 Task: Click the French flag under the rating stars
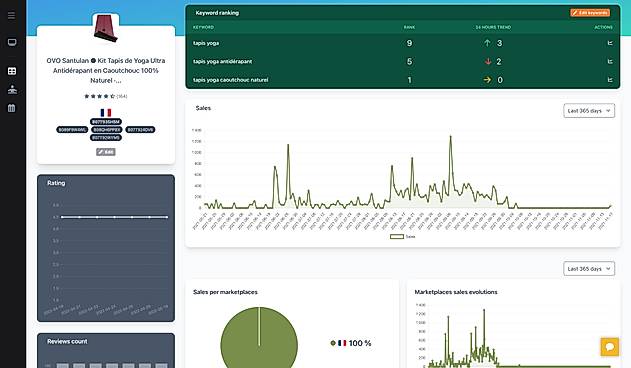tap(106, 112)
